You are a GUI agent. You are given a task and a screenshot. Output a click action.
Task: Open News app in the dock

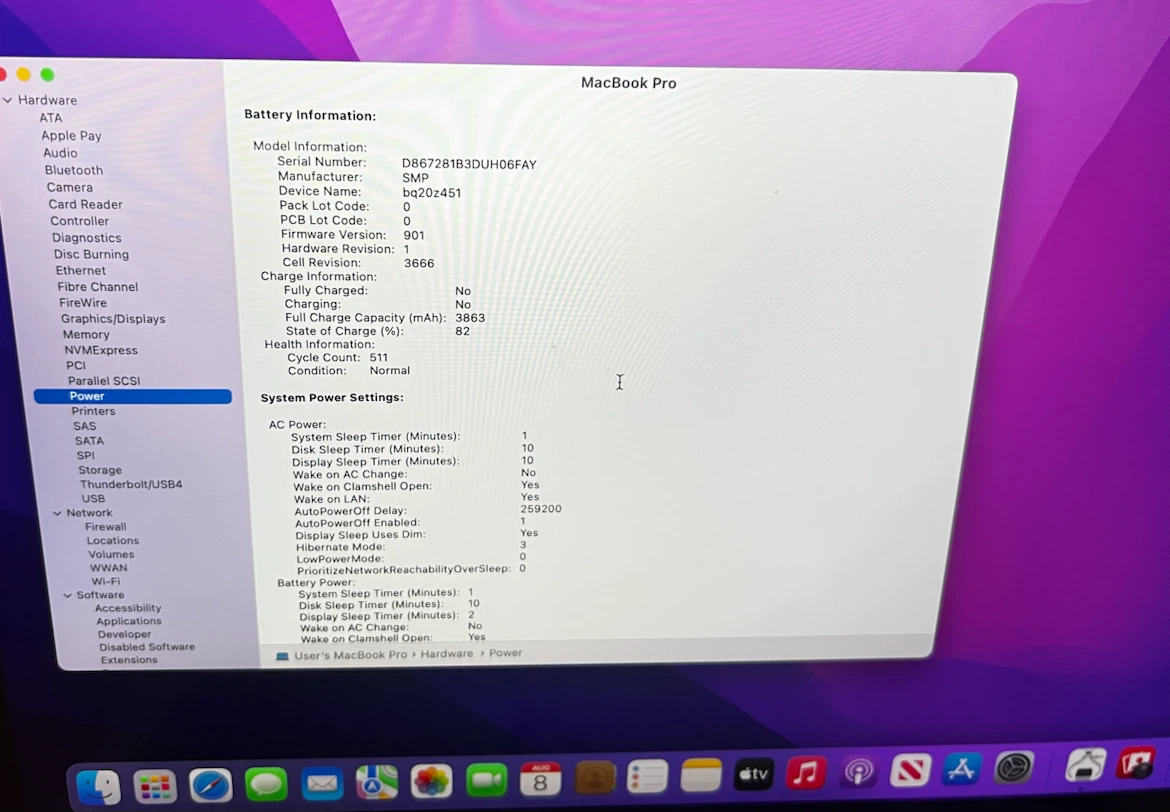910,769
